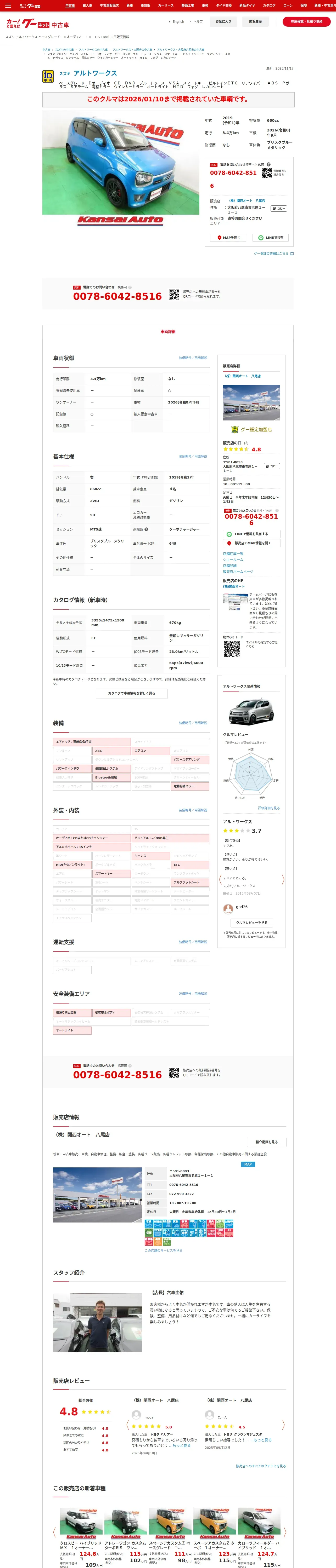Click the external link icon by グー保証の詳細
Viewport: 336px width, 1568px height.
292,254
